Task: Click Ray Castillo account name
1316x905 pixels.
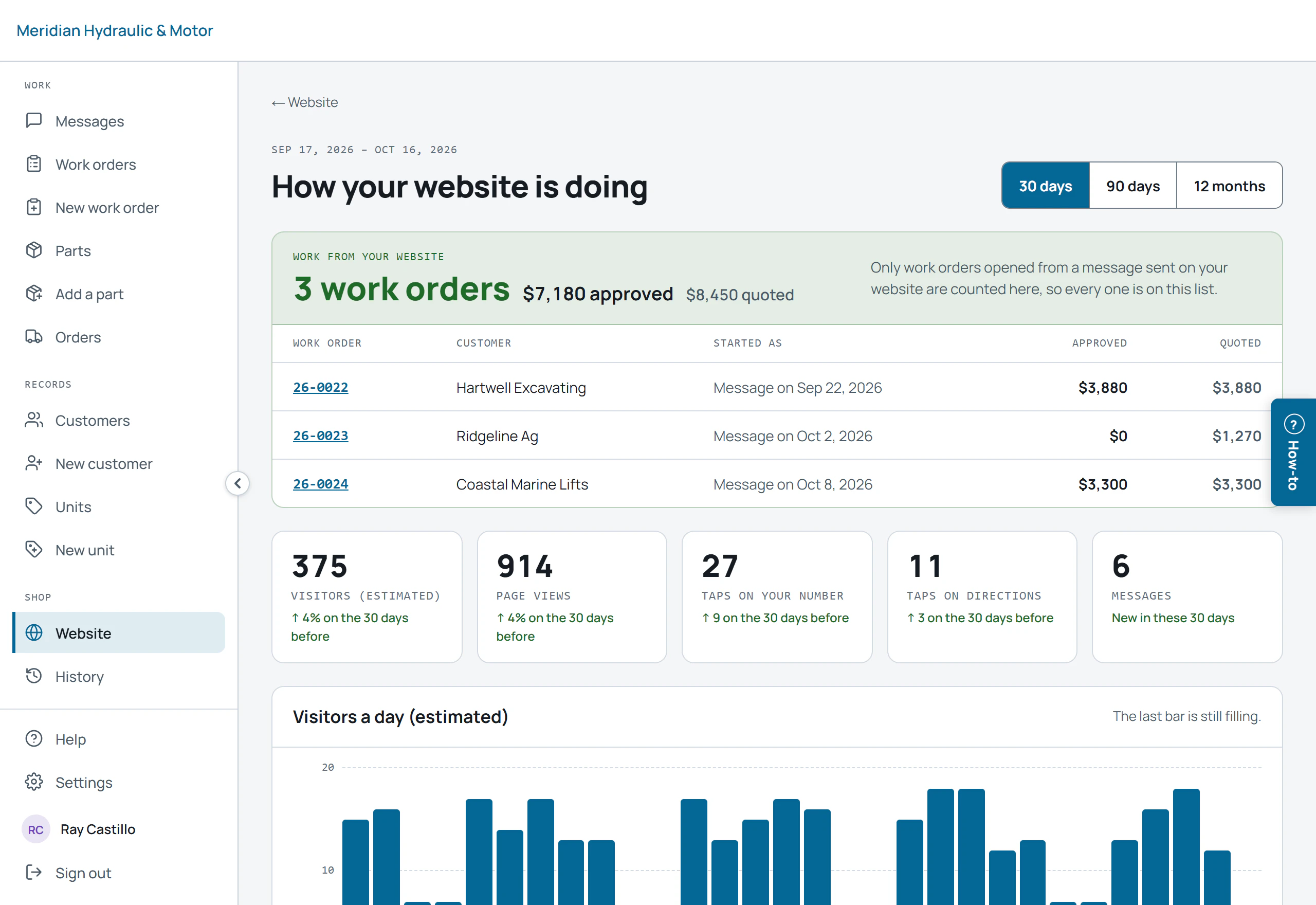Action: click(x=98, y=829)
